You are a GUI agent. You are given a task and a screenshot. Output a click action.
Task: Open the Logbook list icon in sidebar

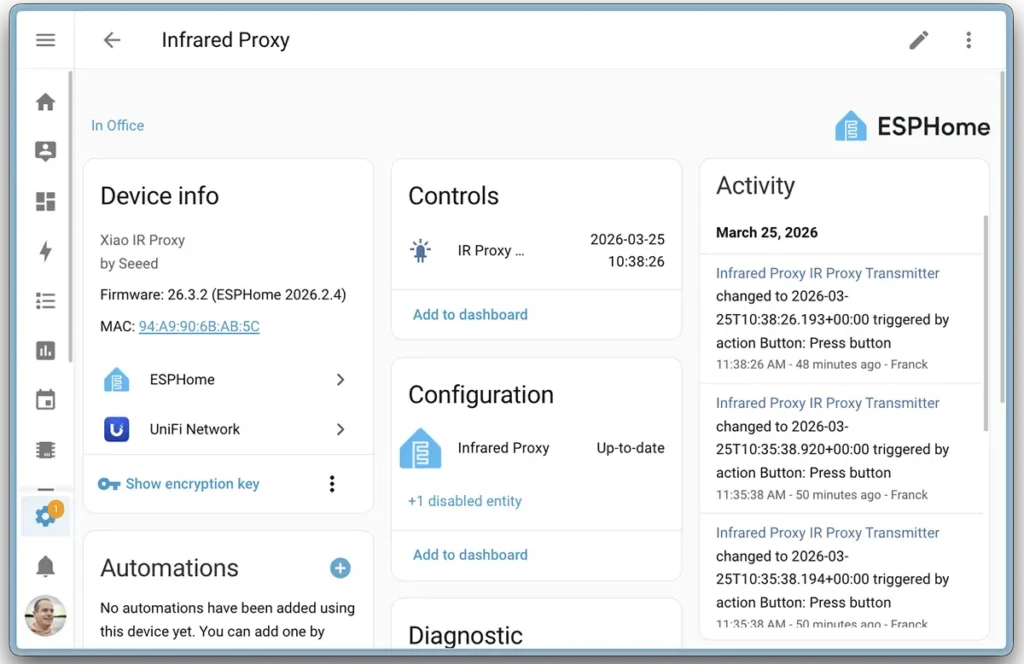coord(46,300)
